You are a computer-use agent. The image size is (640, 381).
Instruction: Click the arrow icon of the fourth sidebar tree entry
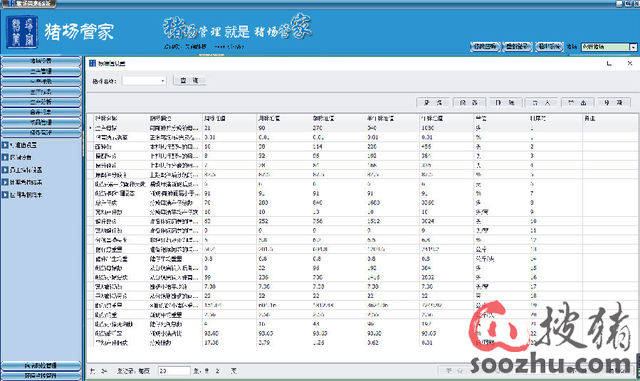[5, 182]
